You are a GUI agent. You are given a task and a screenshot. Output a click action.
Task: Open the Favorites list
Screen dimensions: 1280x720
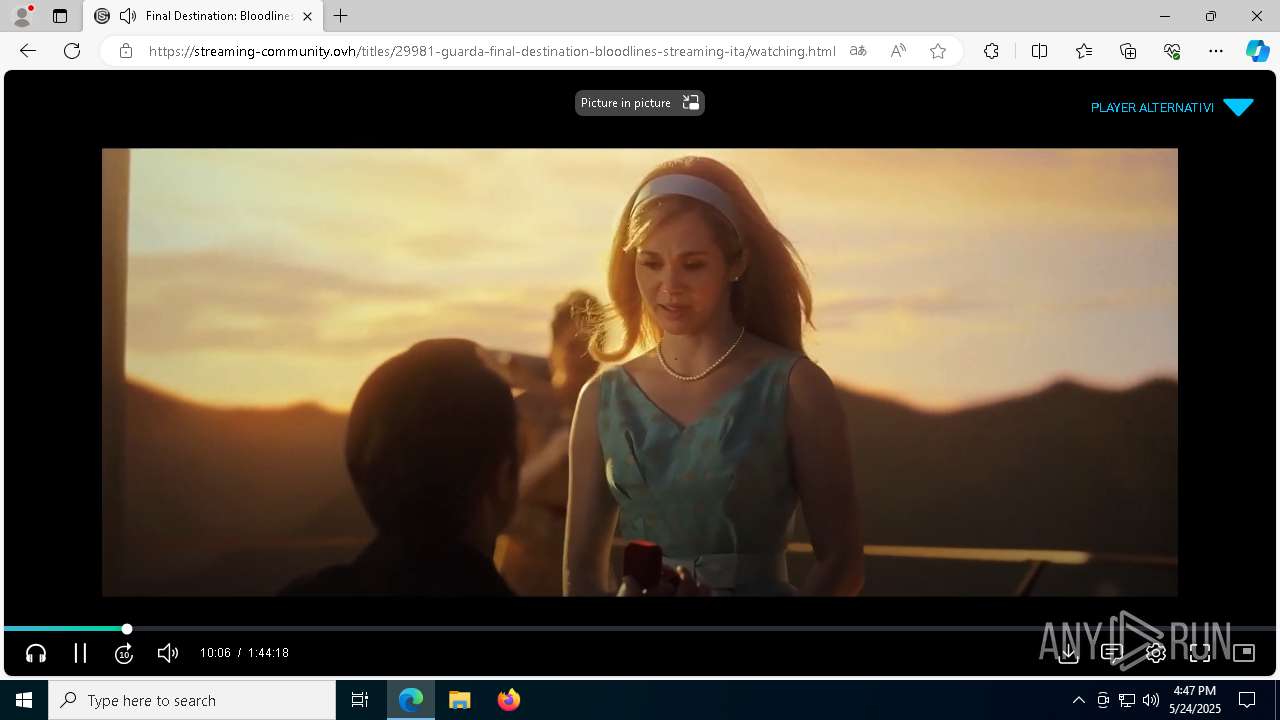(x=1084, y=51)
